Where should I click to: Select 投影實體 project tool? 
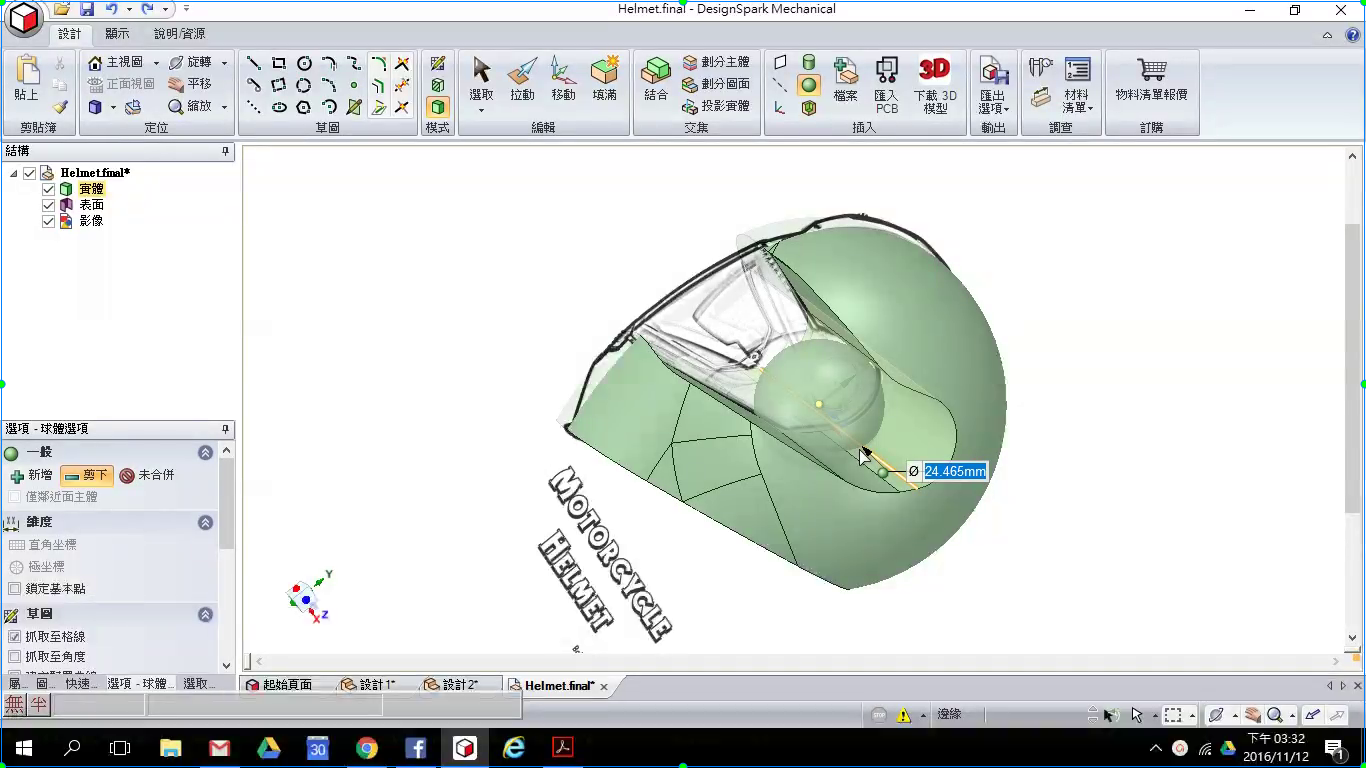pyautogui.click(x=715, y=106)
